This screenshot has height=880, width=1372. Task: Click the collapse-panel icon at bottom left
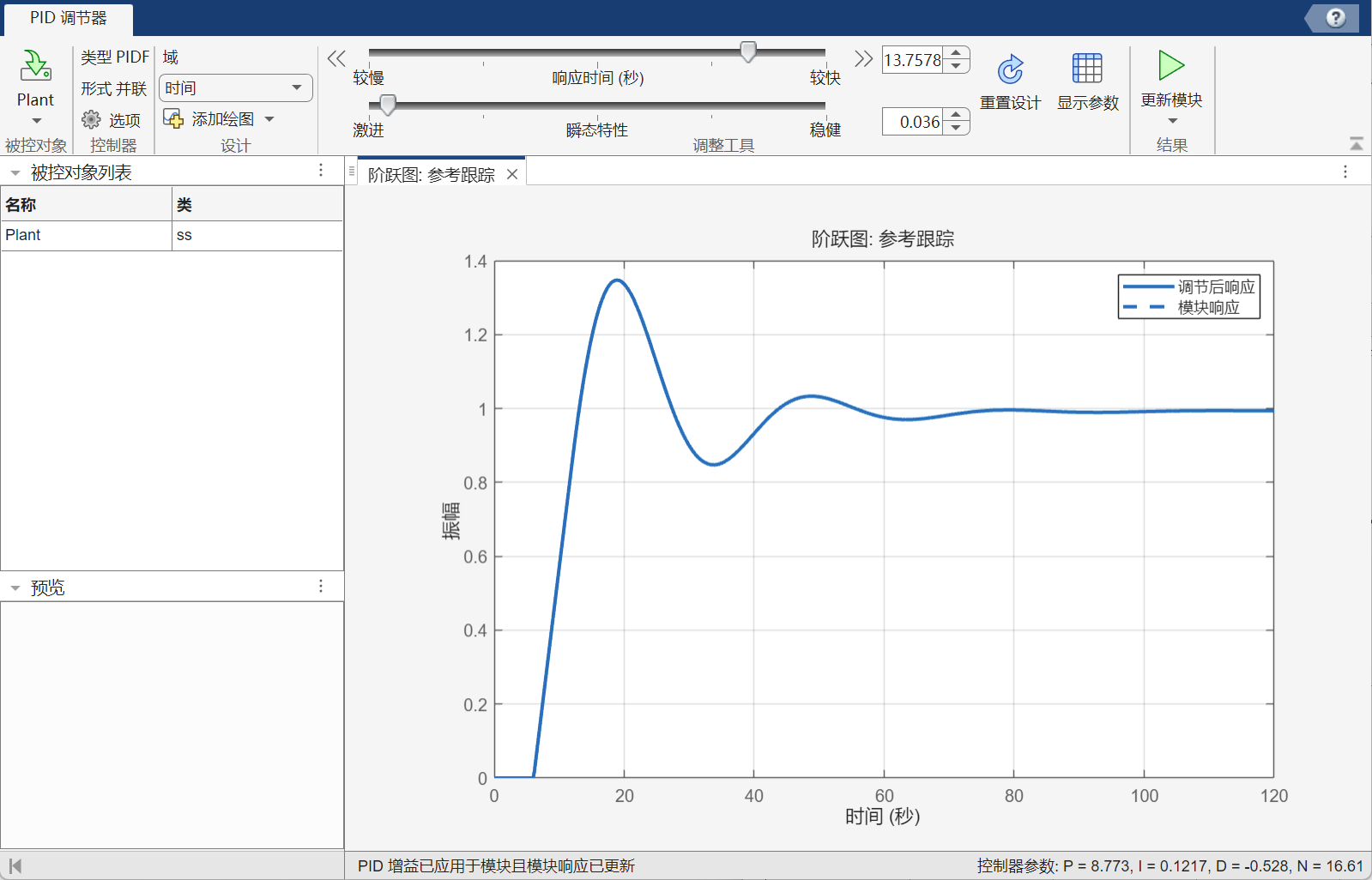click(15, 866)
